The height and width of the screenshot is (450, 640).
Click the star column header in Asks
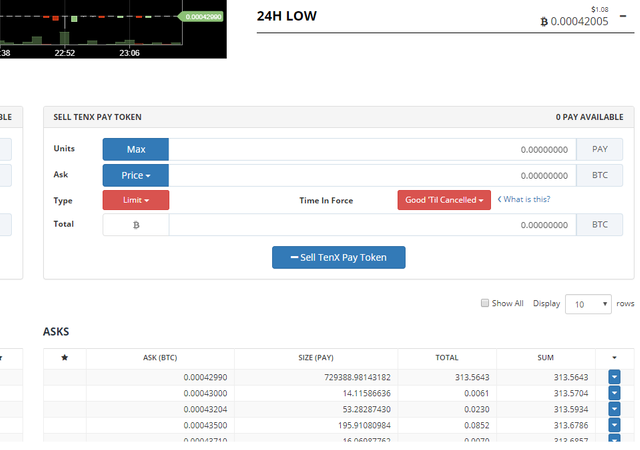pyautogui.click(x=64, y=358)
